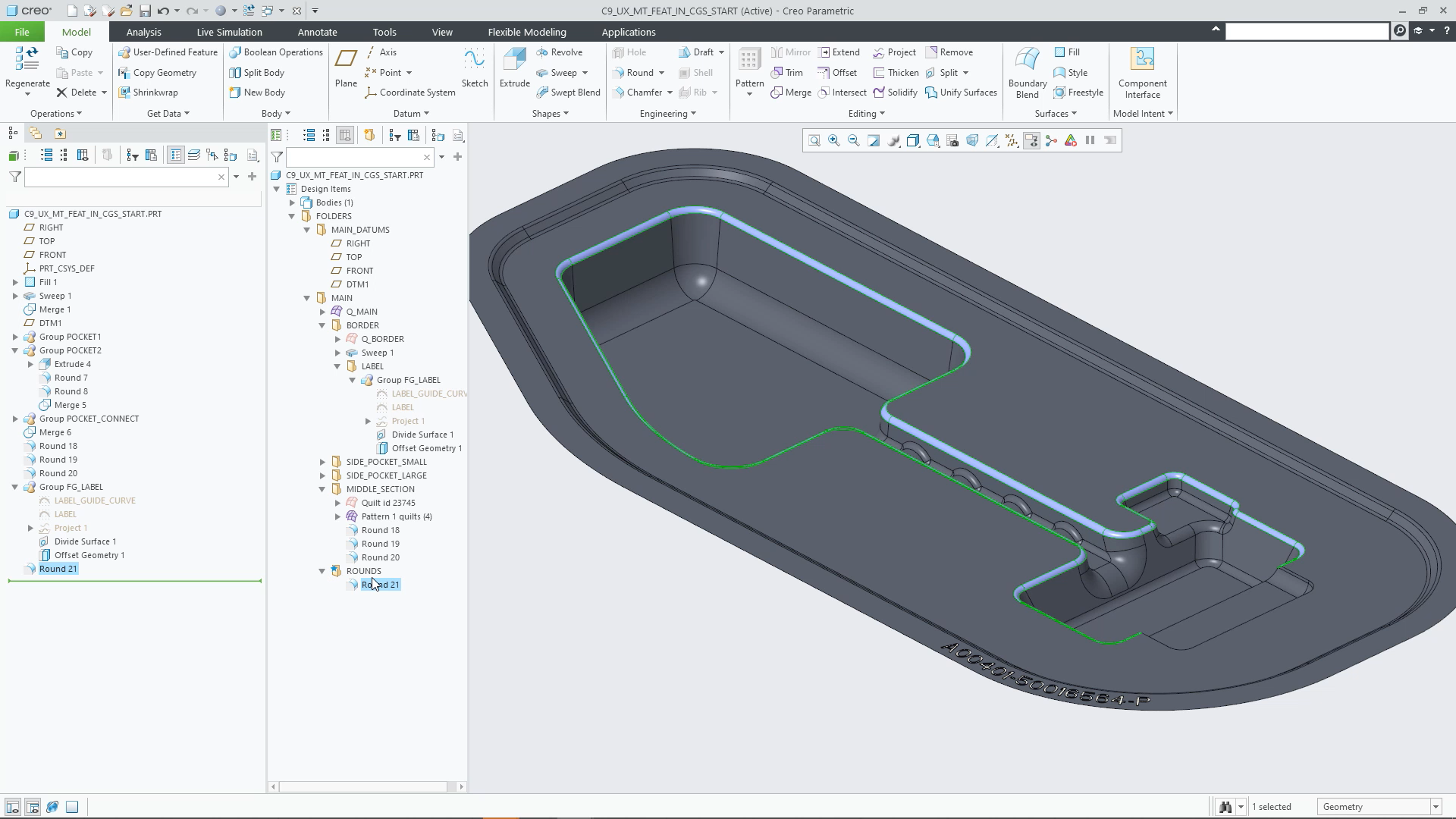Expand Group POCKET_CONNECT node

(x=15, y=419)
